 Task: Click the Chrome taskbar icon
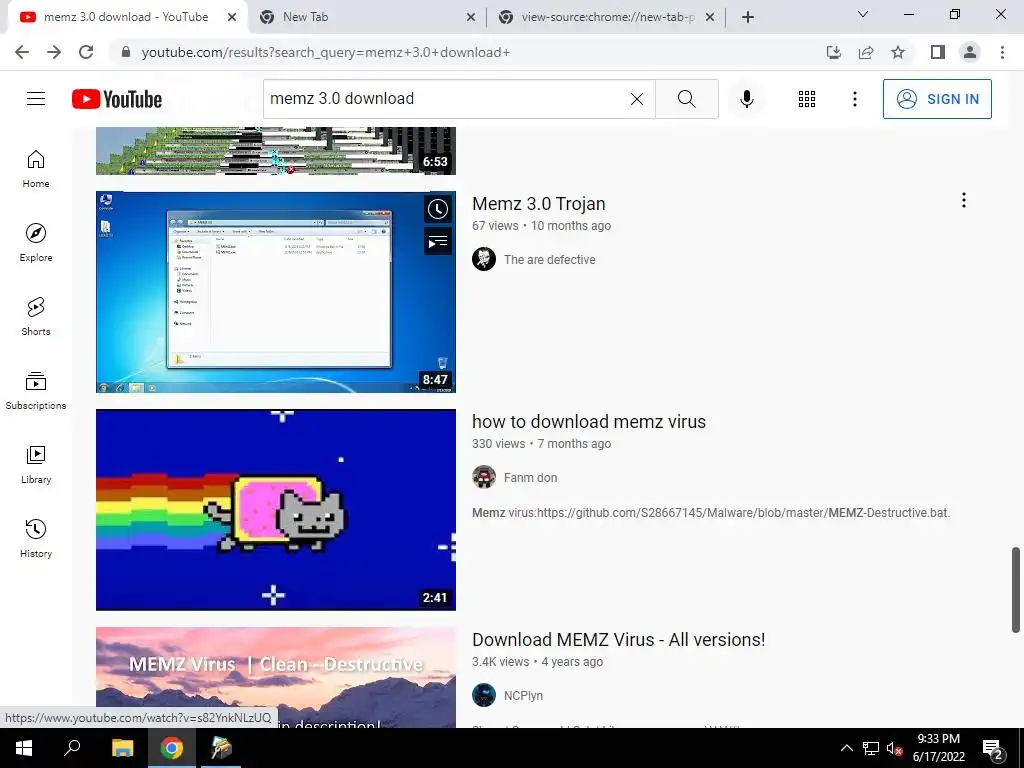pyautogui.click(x=172, y=748)
